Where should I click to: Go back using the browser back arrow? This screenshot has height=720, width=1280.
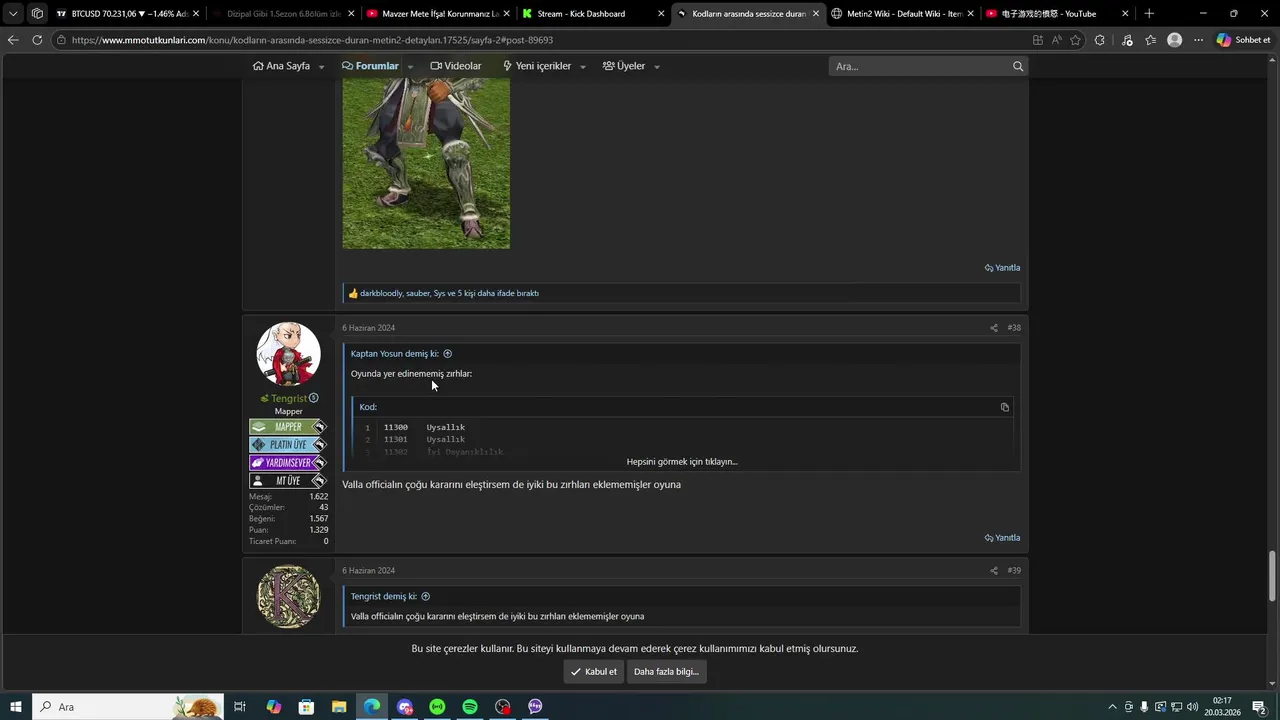pos(13,40)
